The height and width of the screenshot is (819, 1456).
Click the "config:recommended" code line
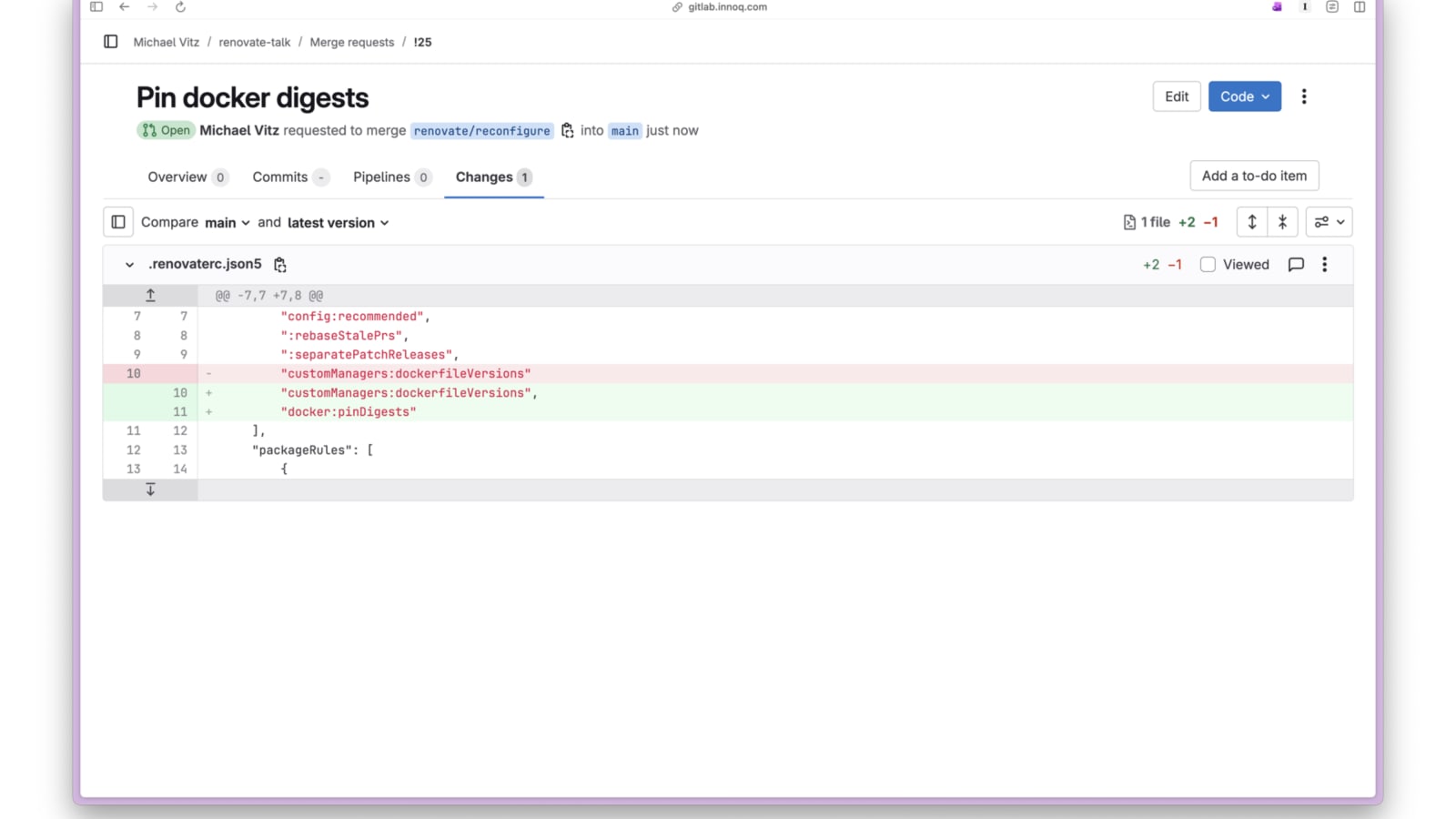click(x=356, y=317)
